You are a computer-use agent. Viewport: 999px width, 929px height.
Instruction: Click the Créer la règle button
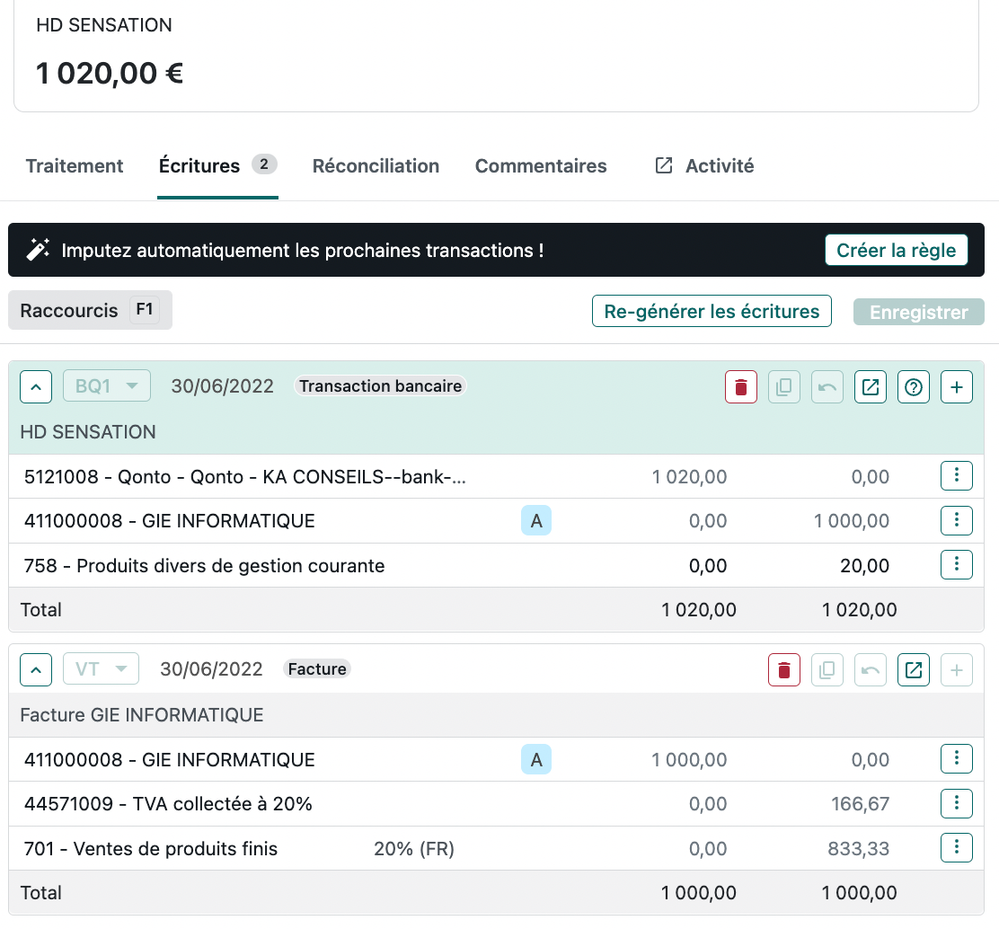[x=896, y=250]
